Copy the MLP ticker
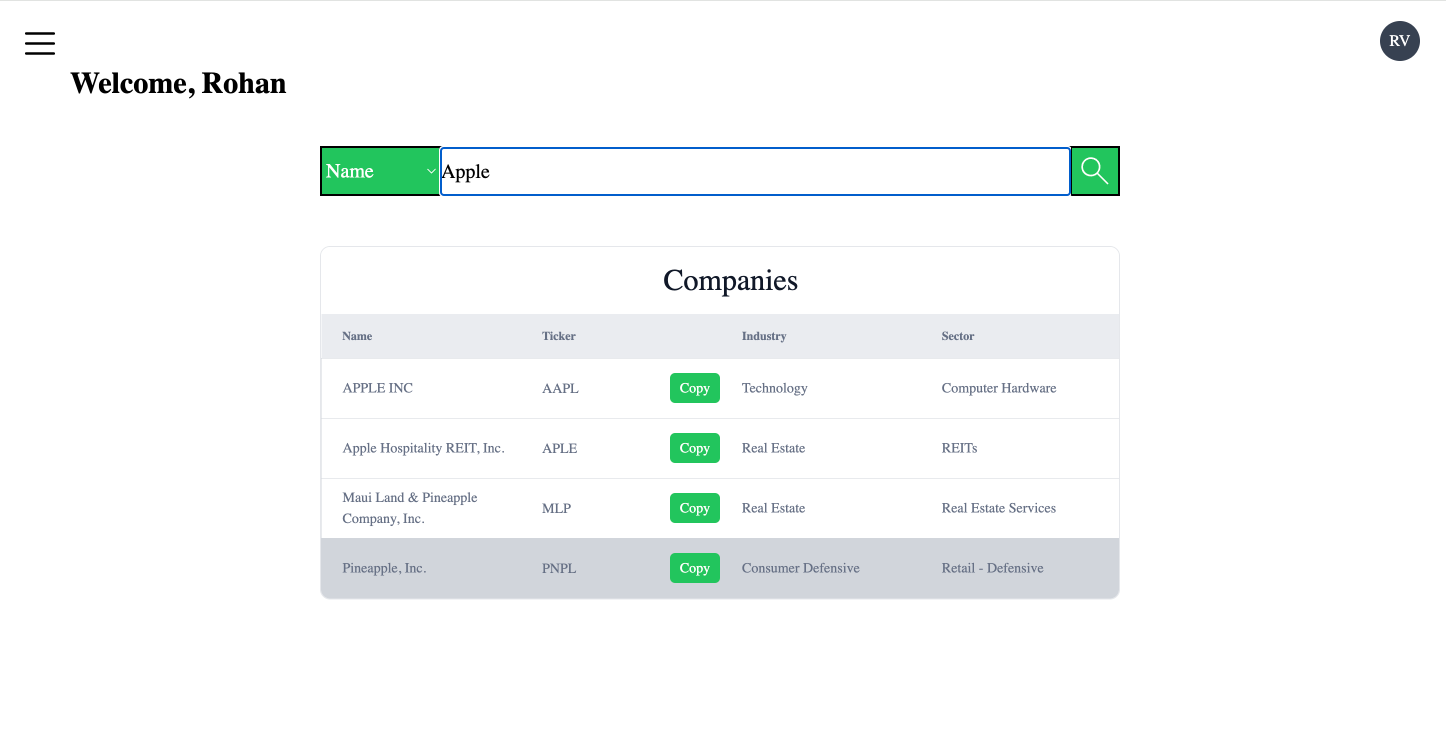The height and width of the screenshot is (743, 1446). (695, 508)
